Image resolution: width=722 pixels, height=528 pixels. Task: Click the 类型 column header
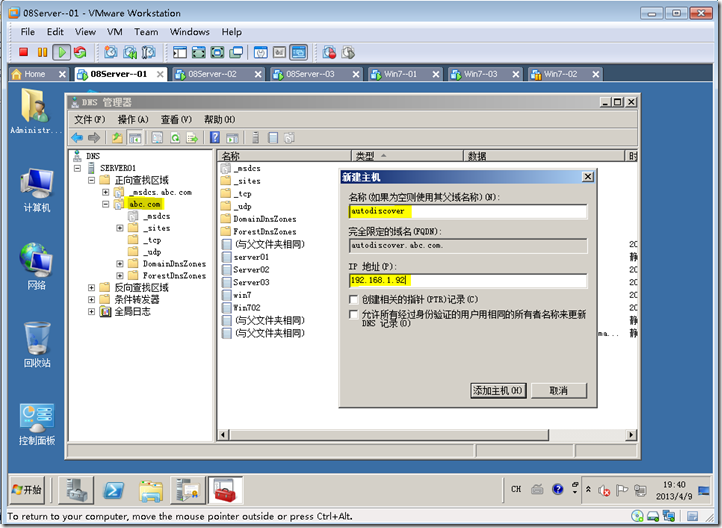[407, 156]
